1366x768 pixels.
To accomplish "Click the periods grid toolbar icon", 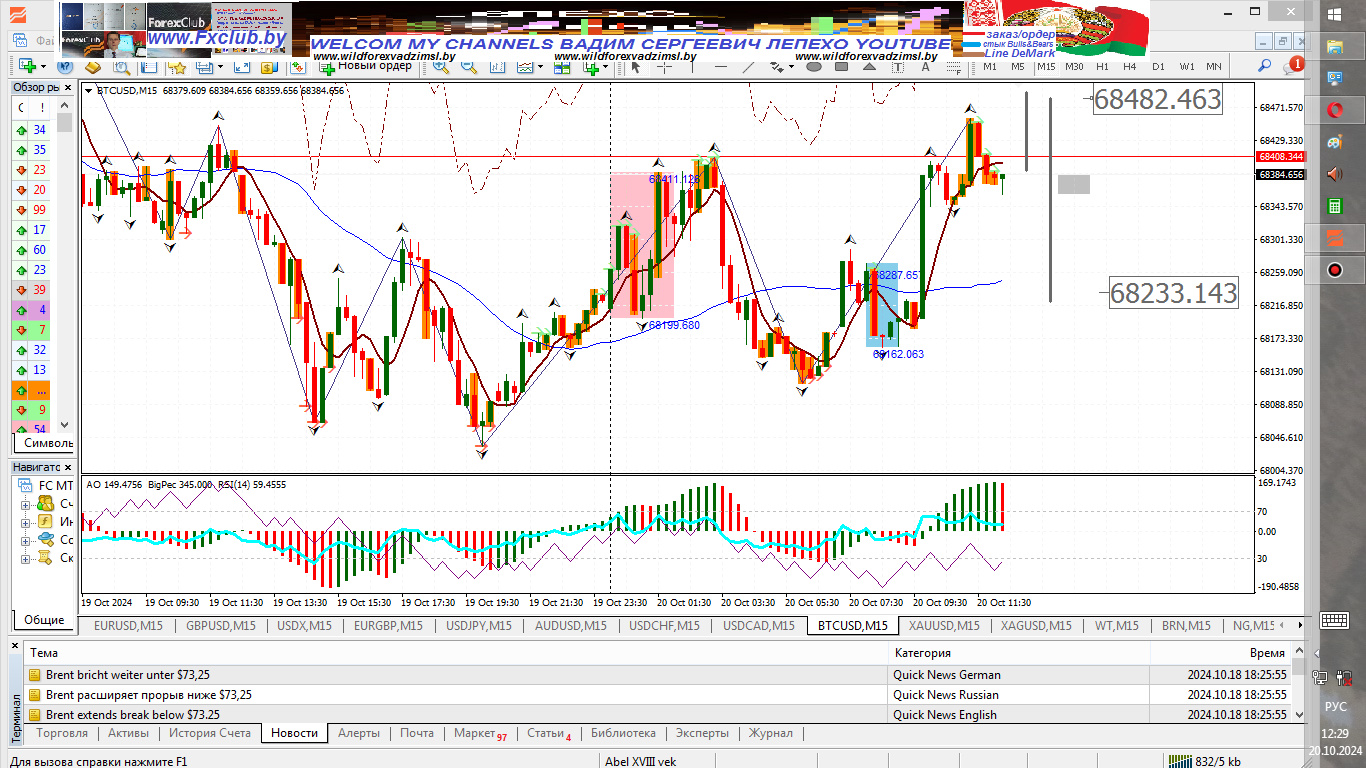I will click(x=563, y=66).
